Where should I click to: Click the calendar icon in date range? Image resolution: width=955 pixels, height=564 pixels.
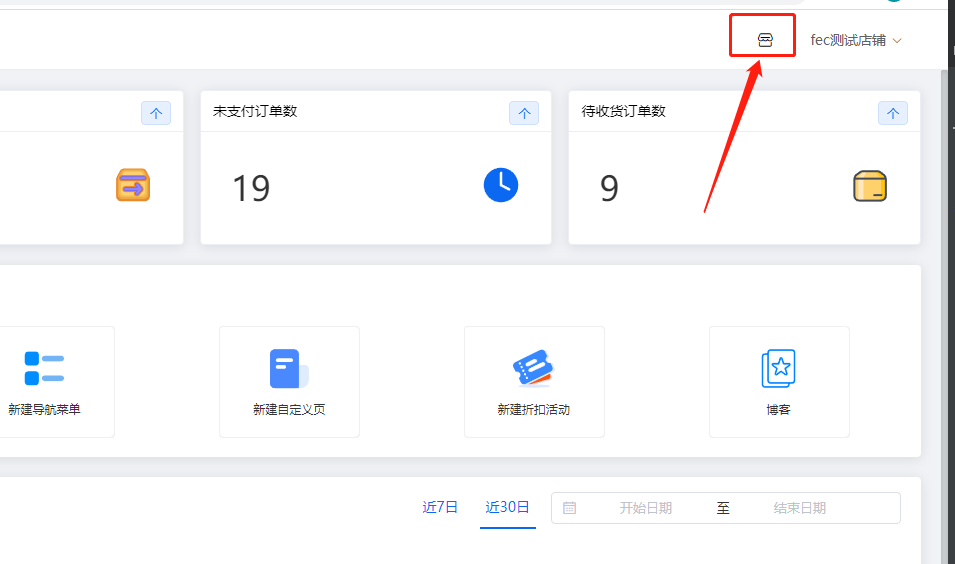569,508
